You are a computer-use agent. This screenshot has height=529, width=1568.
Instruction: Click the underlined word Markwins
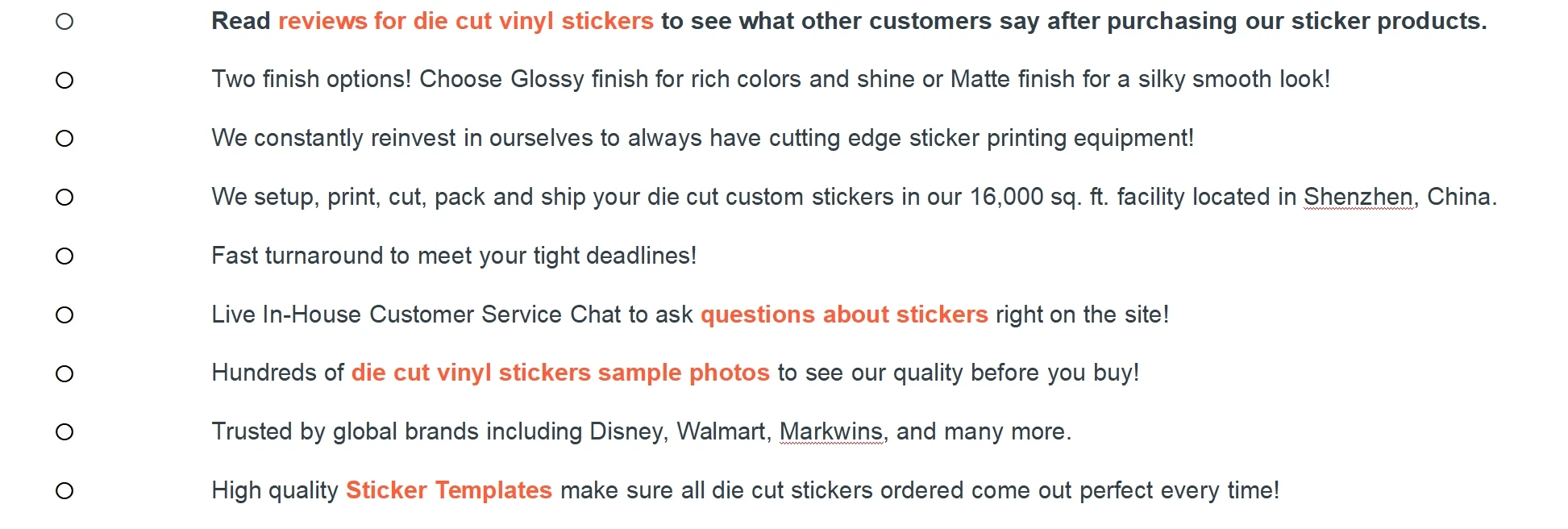point(830,431)
